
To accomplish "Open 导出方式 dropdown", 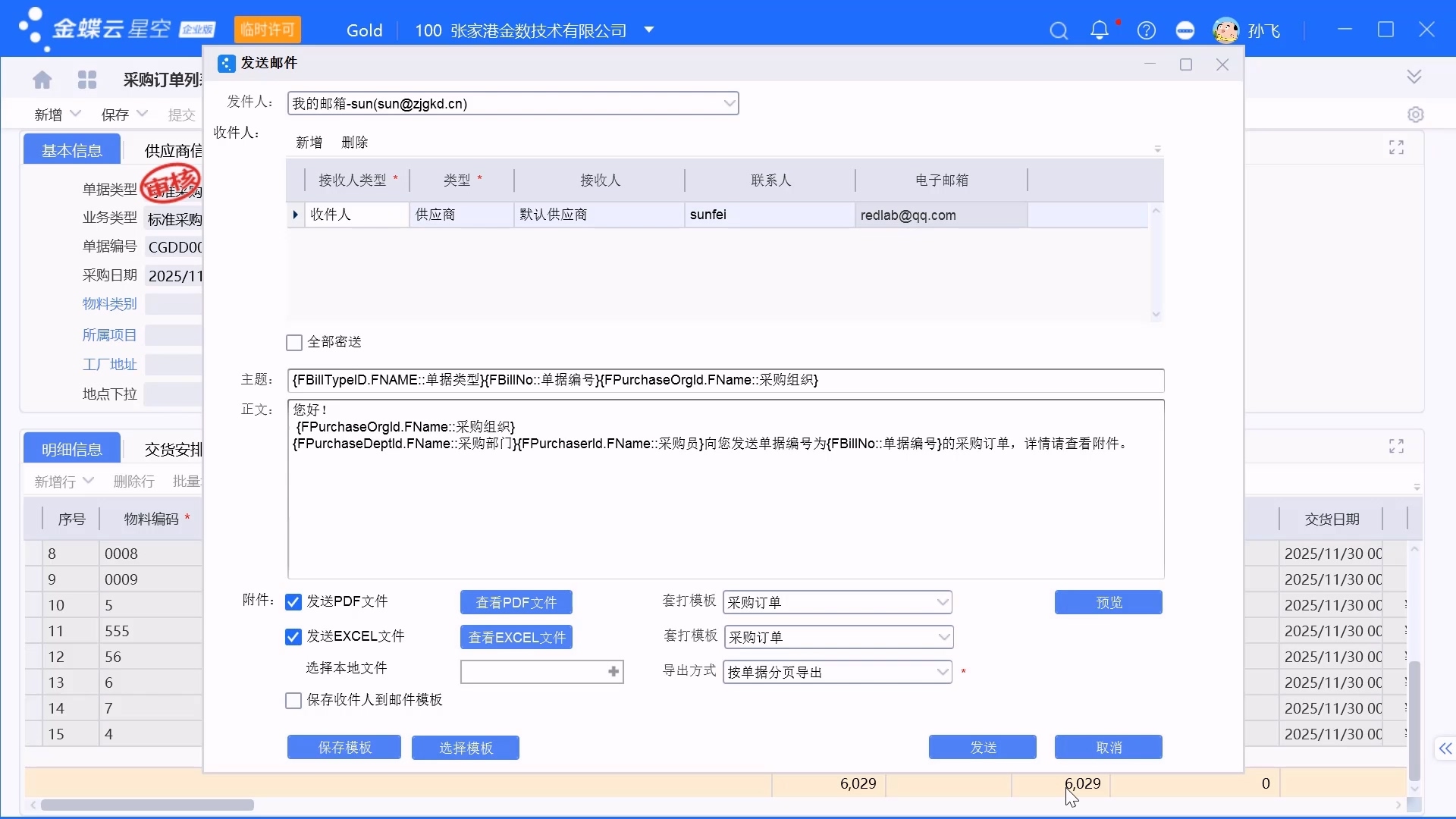I will click(943, 672).
